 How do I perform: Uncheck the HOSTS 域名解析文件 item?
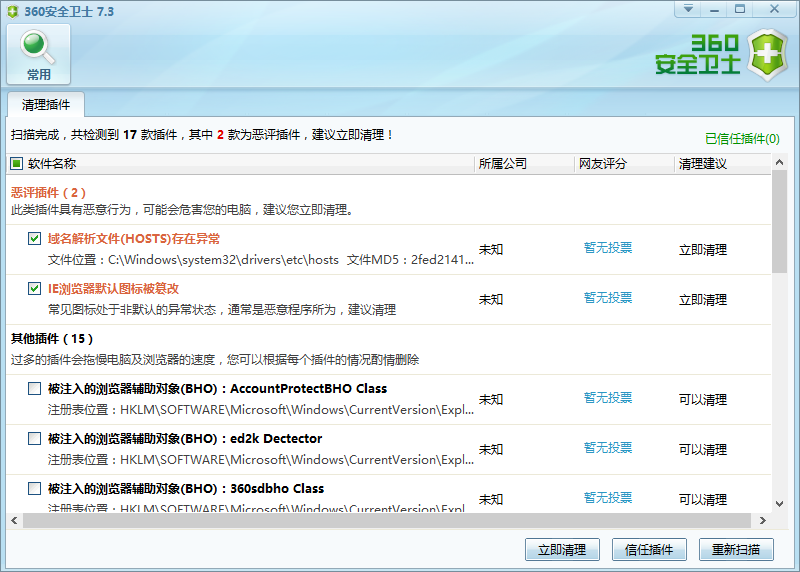(35, 239)
